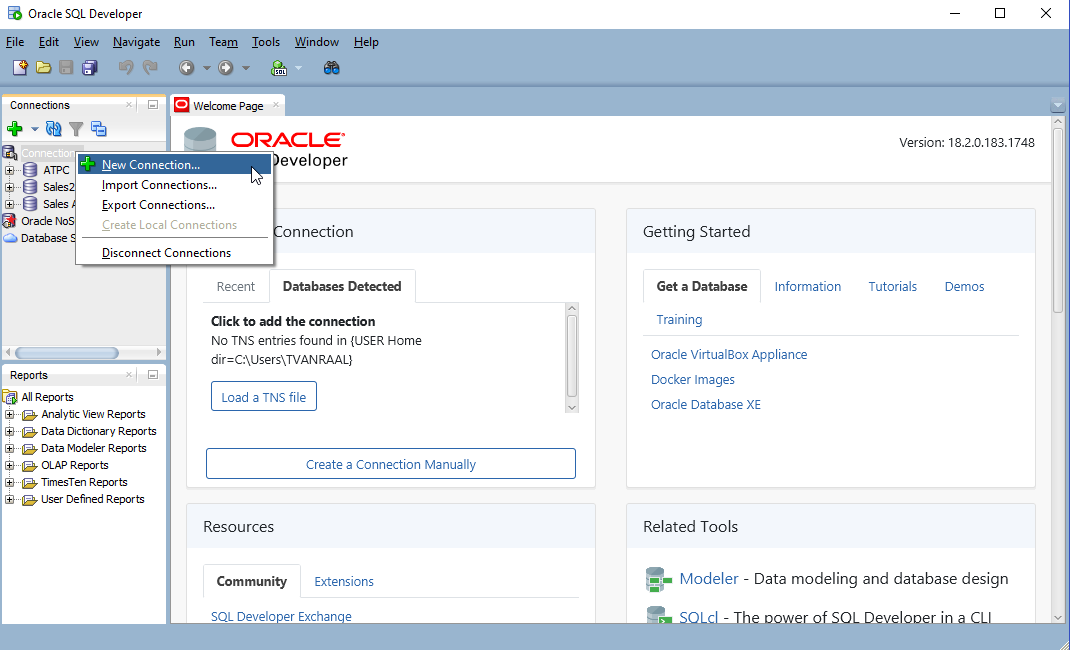Expand the Data Modeler Reports folder
This screenshot has height=650, width=1070.
click(10, 448)
